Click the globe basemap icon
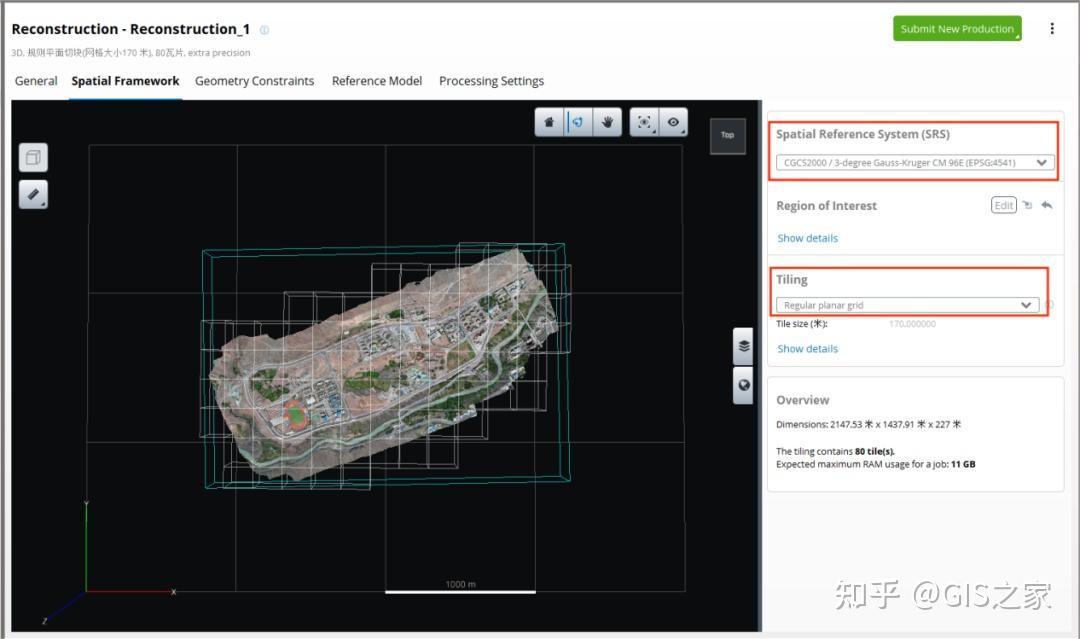 tap(743, 385)
